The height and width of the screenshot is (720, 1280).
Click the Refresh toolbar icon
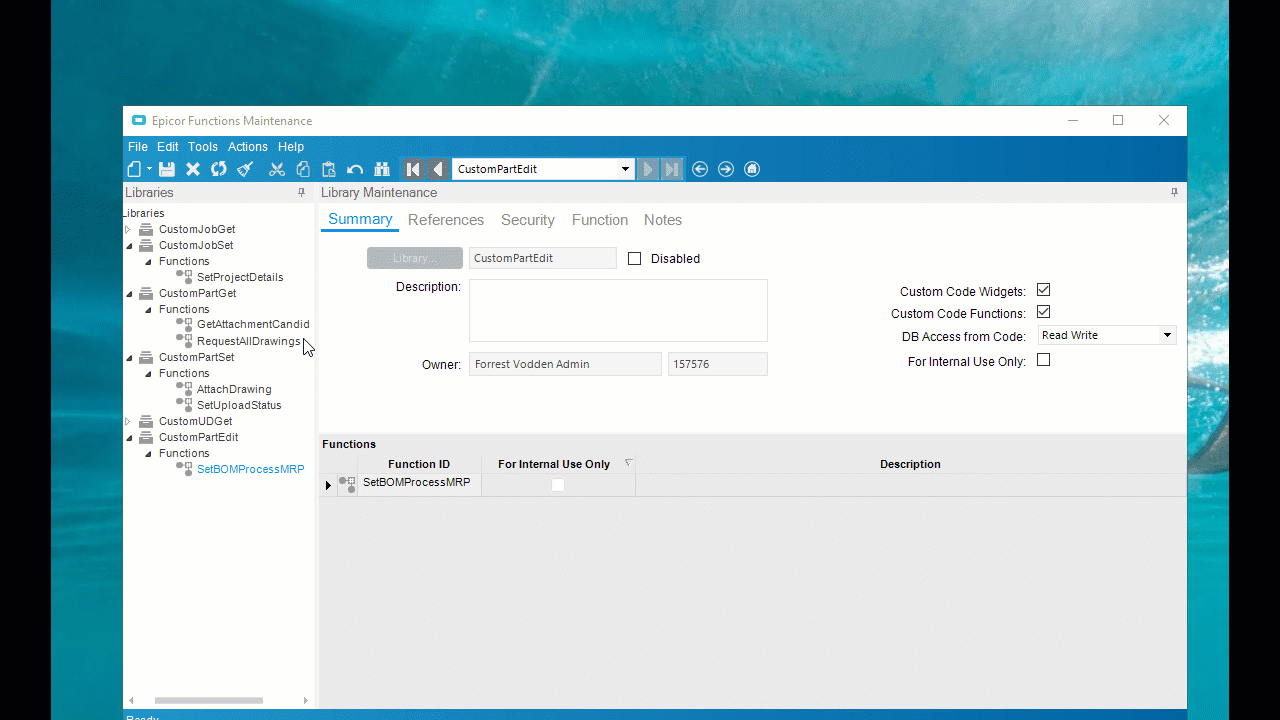[218, 169]
